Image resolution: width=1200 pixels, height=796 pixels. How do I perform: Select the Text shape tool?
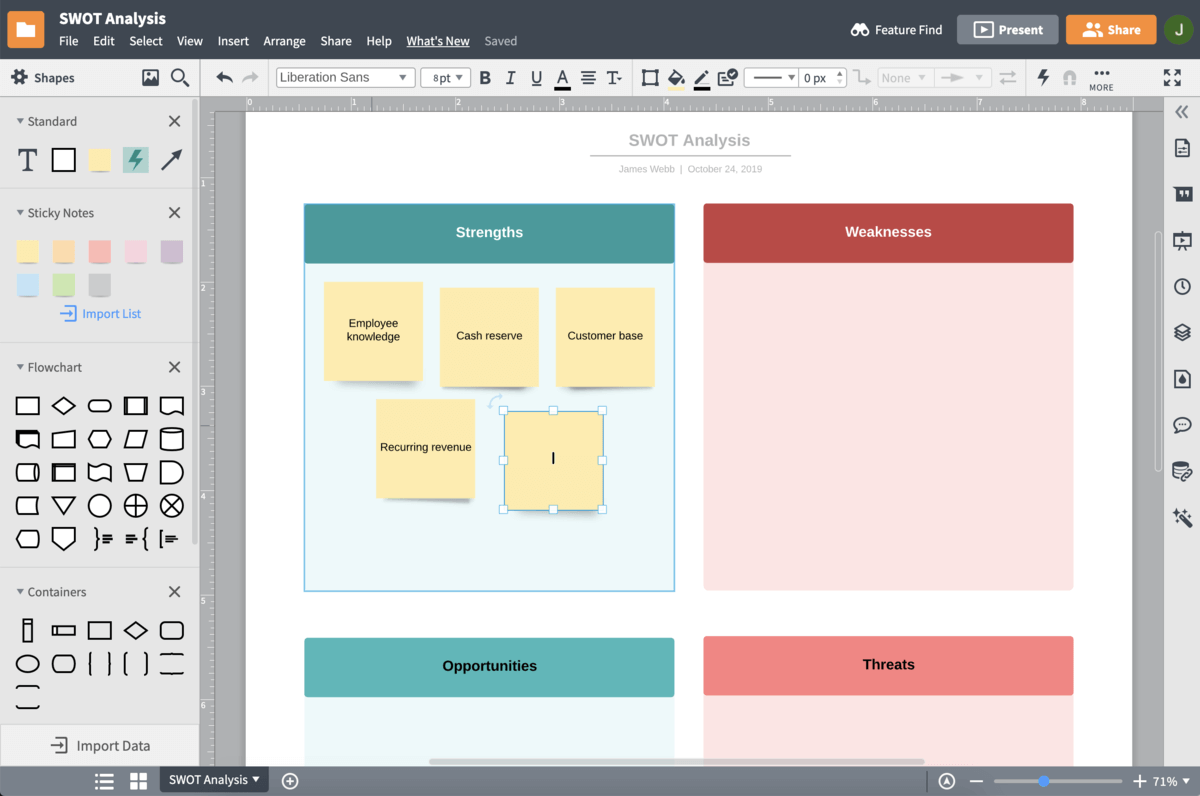(28, 160)
